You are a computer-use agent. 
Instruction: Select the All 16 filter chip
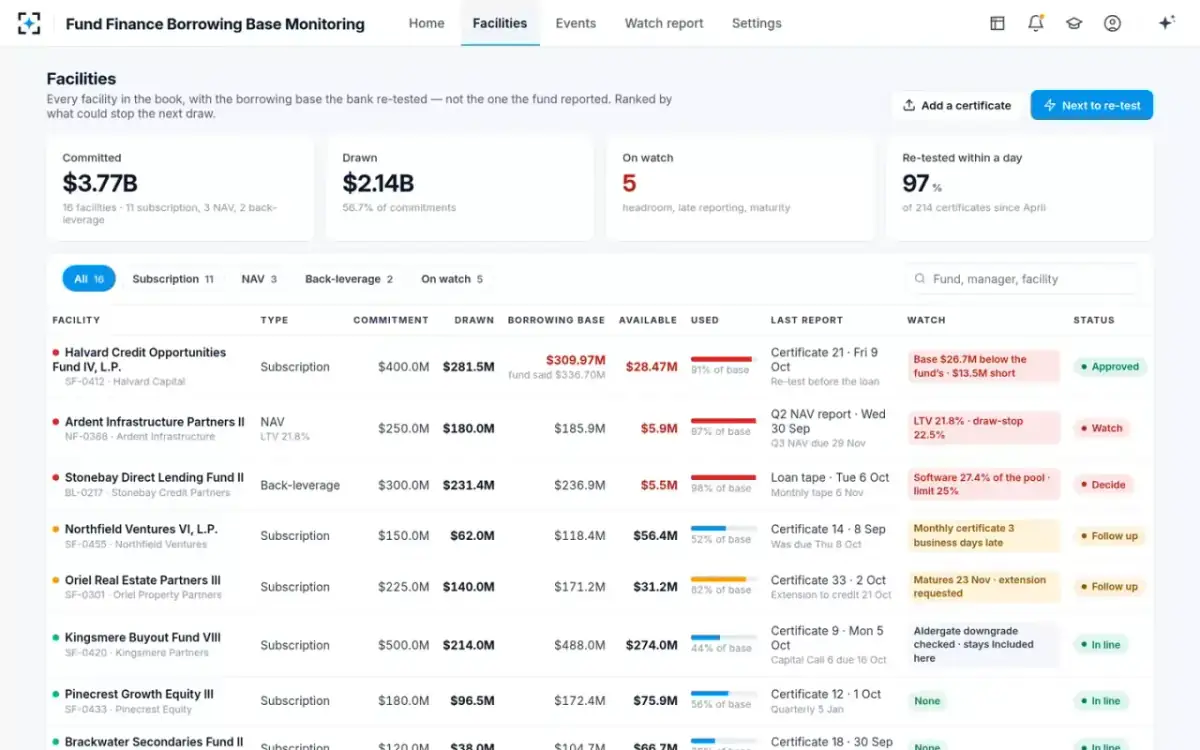click(89, 279)
